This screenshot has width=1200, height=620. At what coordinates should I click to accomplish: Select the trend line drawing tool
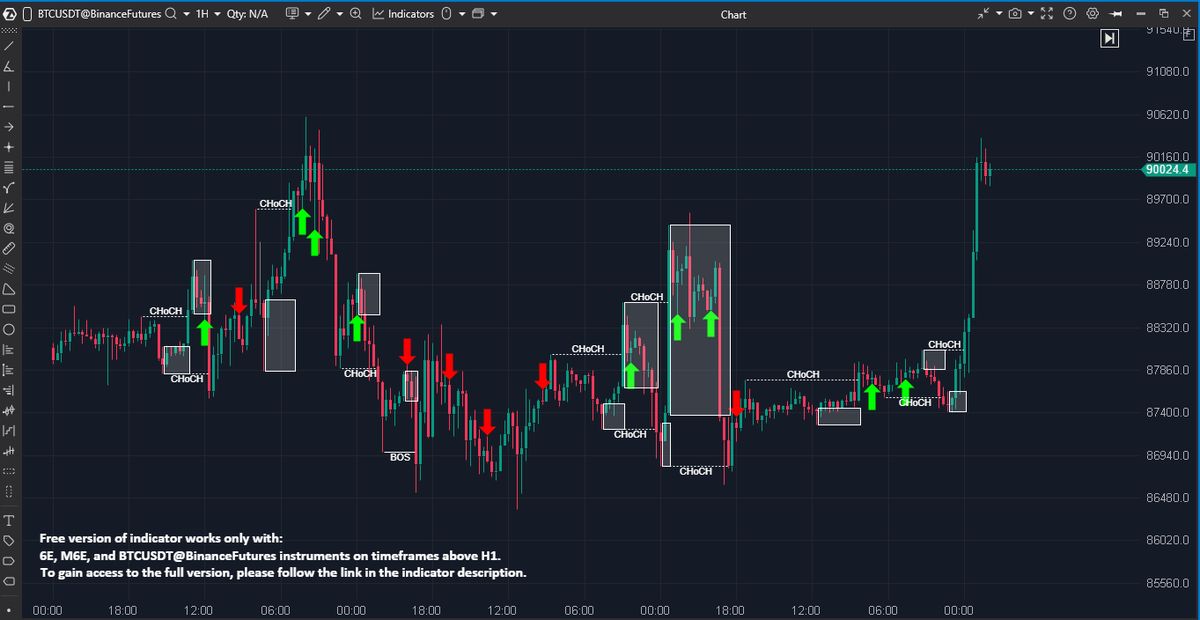[x=9, y=46]
